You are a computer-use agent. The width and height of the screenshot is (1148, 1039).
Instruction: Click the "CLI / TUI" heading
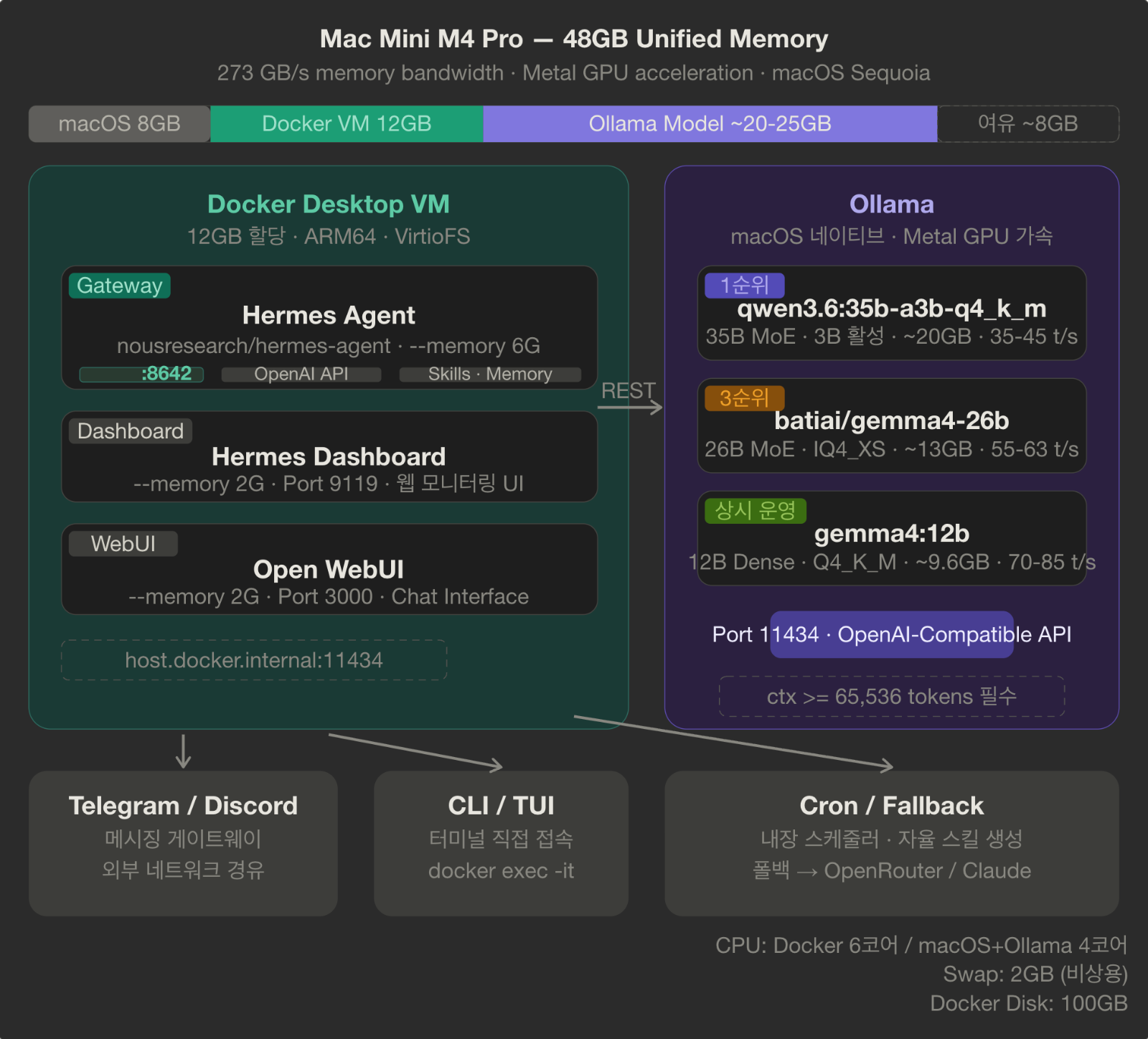[501, 806]
